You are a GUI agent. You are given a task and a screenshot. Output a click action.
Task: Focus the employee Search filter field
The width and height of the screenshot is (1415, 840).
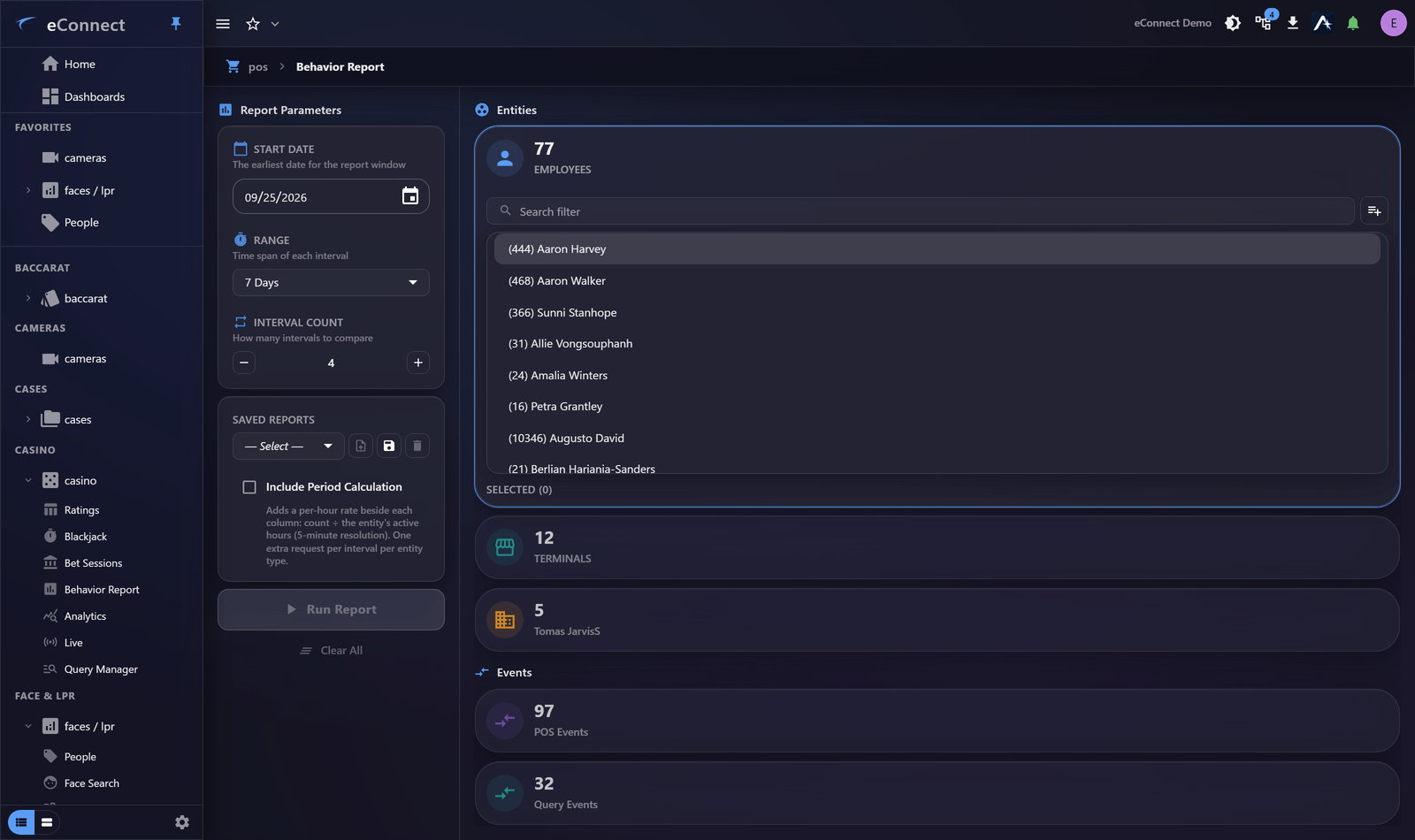[921, 211]
